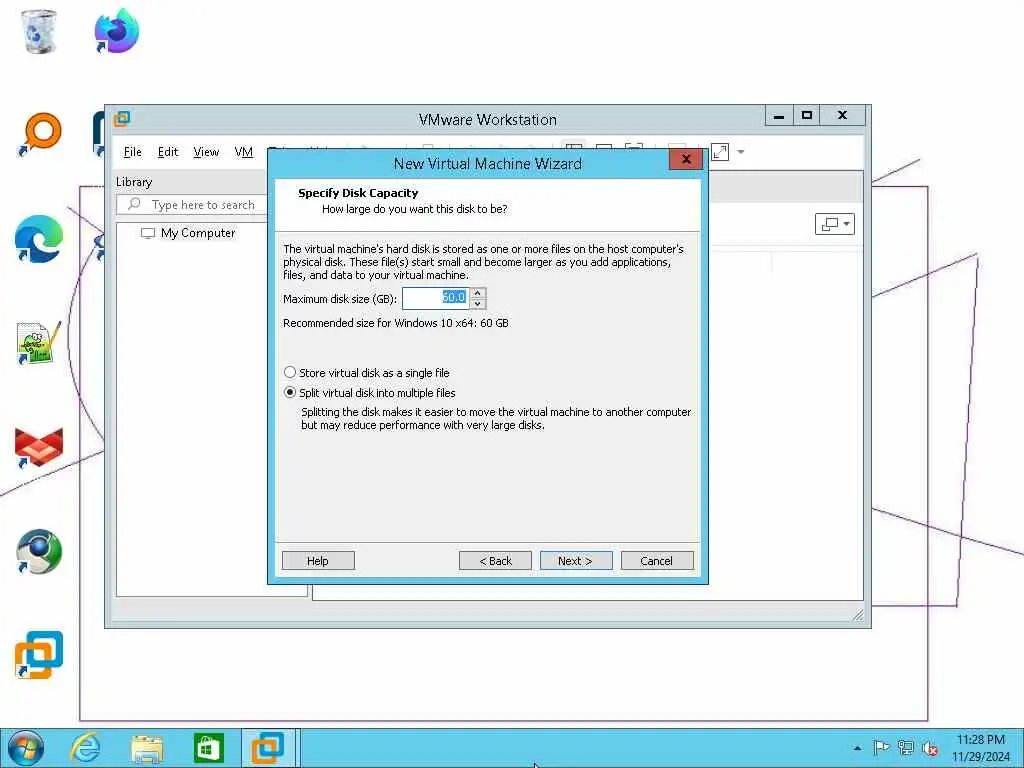Viewport: 1024px width, 768px height.
Task: Minimize the VMware Workstation window
Action: point(778,116)
